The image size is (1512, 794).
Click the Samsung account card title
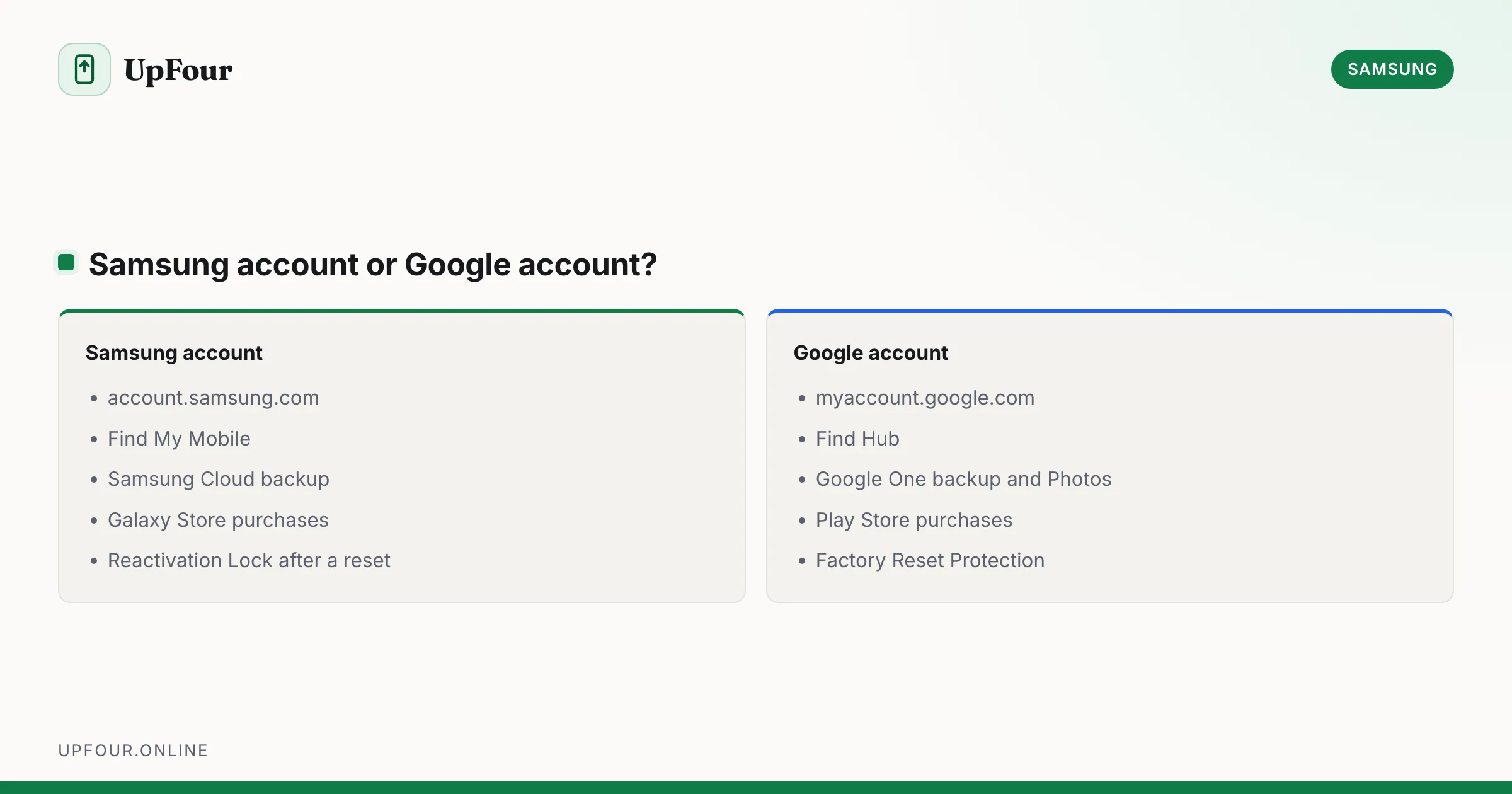click(x=174, y=353)
